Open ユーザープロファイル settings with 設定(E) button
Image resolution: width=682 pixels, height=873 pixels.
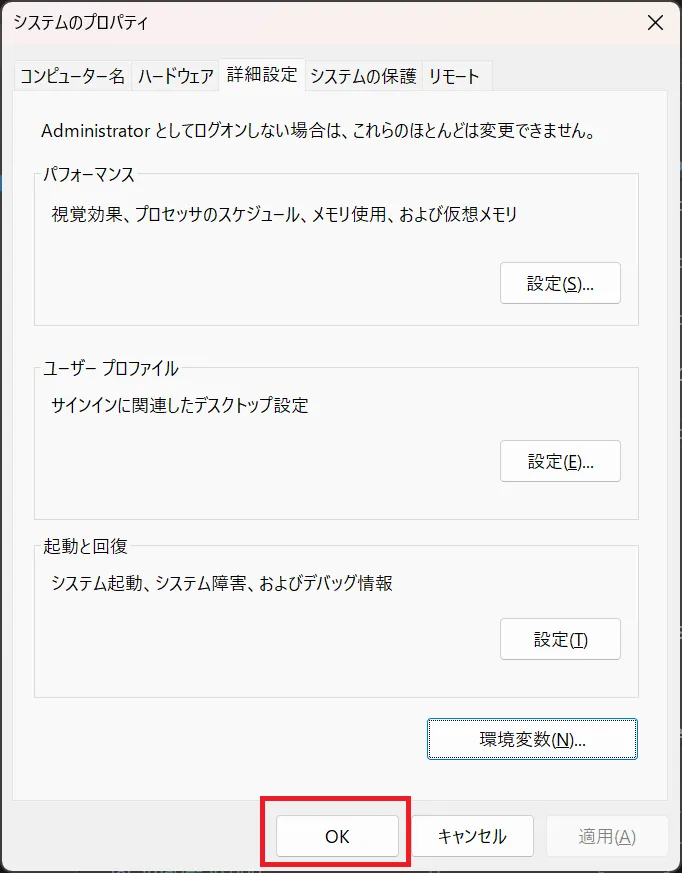tap(560, 461)
